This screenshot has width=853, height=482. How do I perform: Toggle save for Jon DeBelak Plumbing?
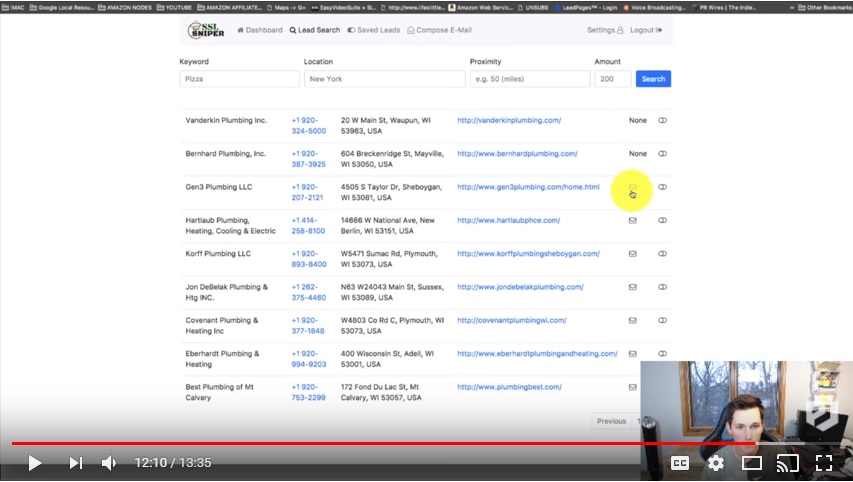coord(662,287)
